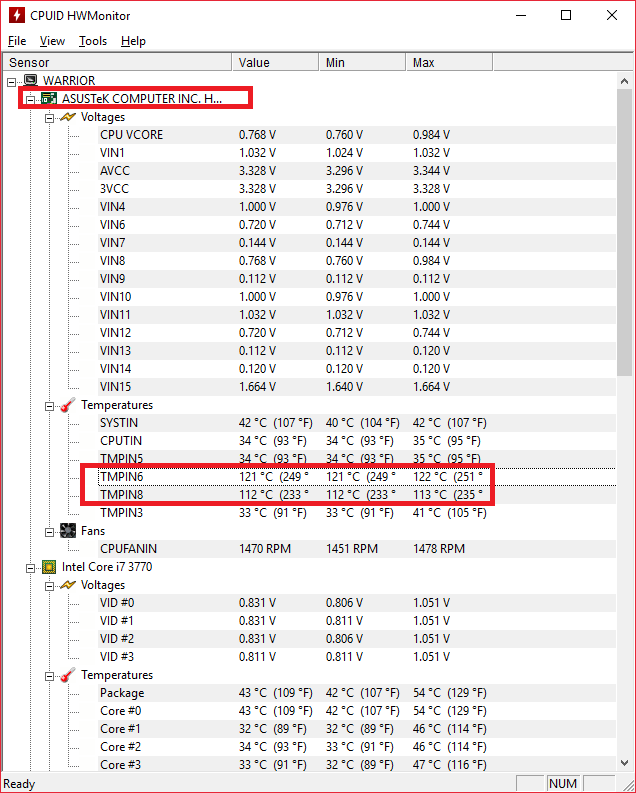Select the CPU VCORE row
The width and height of the screenshot is (636, 793).
click(x=357, y=135)
